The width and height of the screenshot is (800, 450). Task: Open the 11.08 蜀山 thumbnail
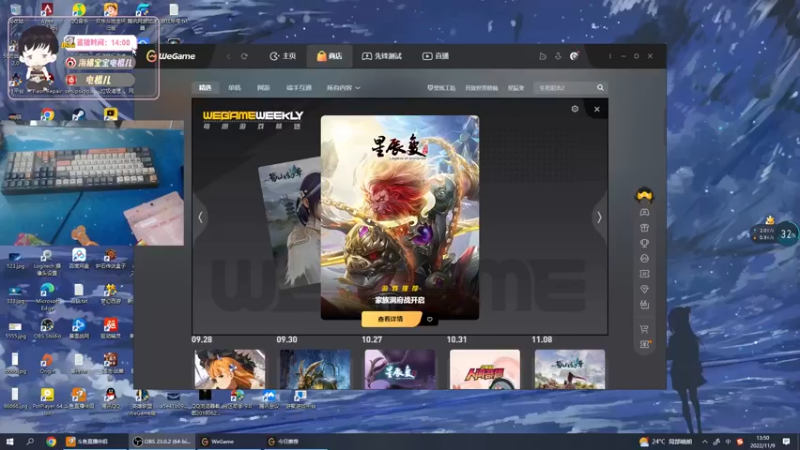pyautogui.click(x=570, y=369)
